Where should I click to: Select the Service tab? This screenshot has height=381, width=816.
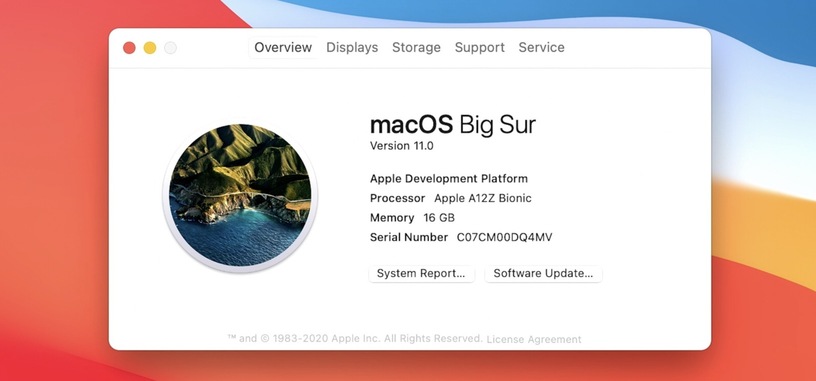point(541,47)
